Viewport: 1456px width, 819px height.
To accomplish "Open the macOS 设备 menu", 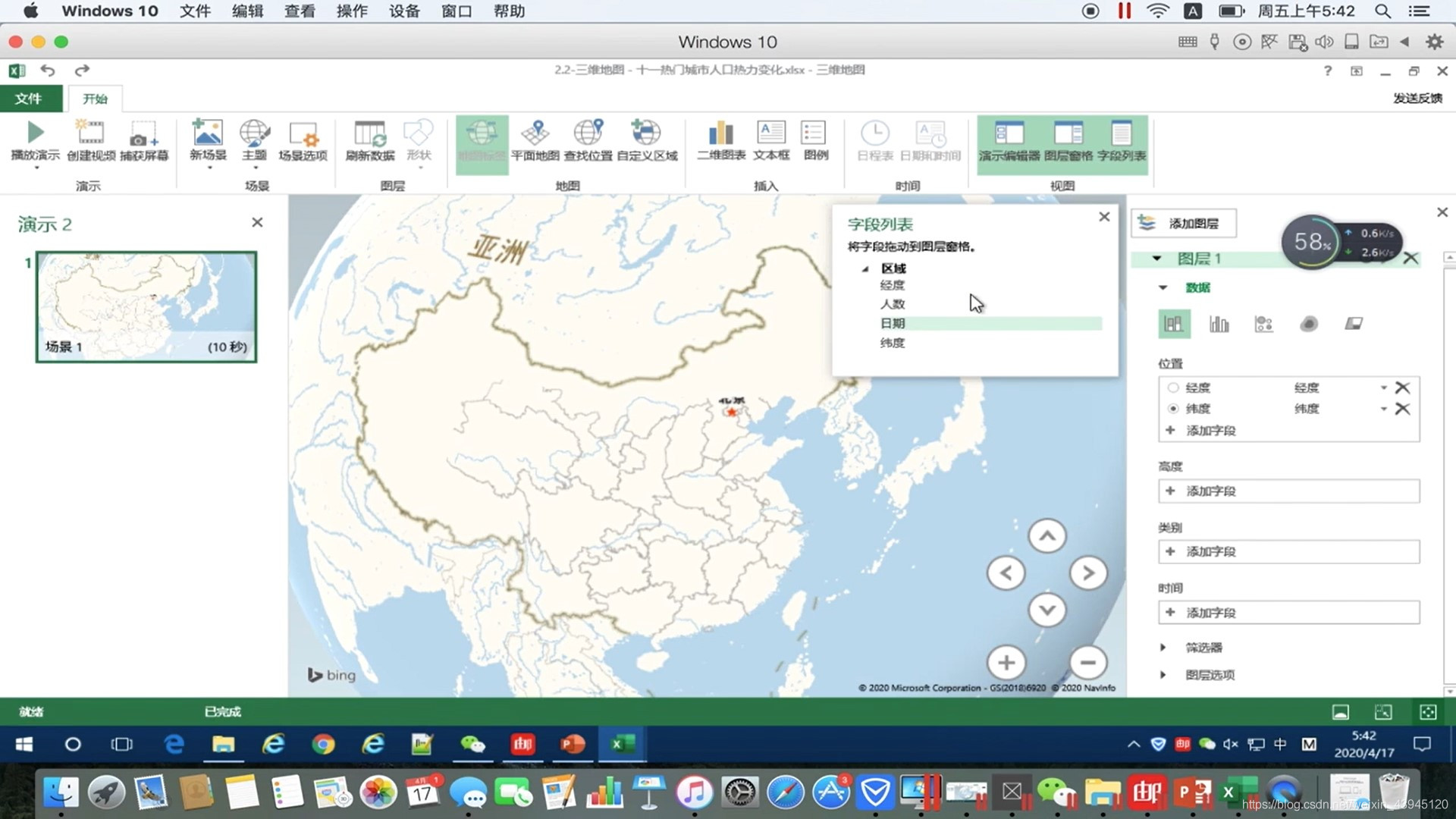I will (x=403, y=11).
